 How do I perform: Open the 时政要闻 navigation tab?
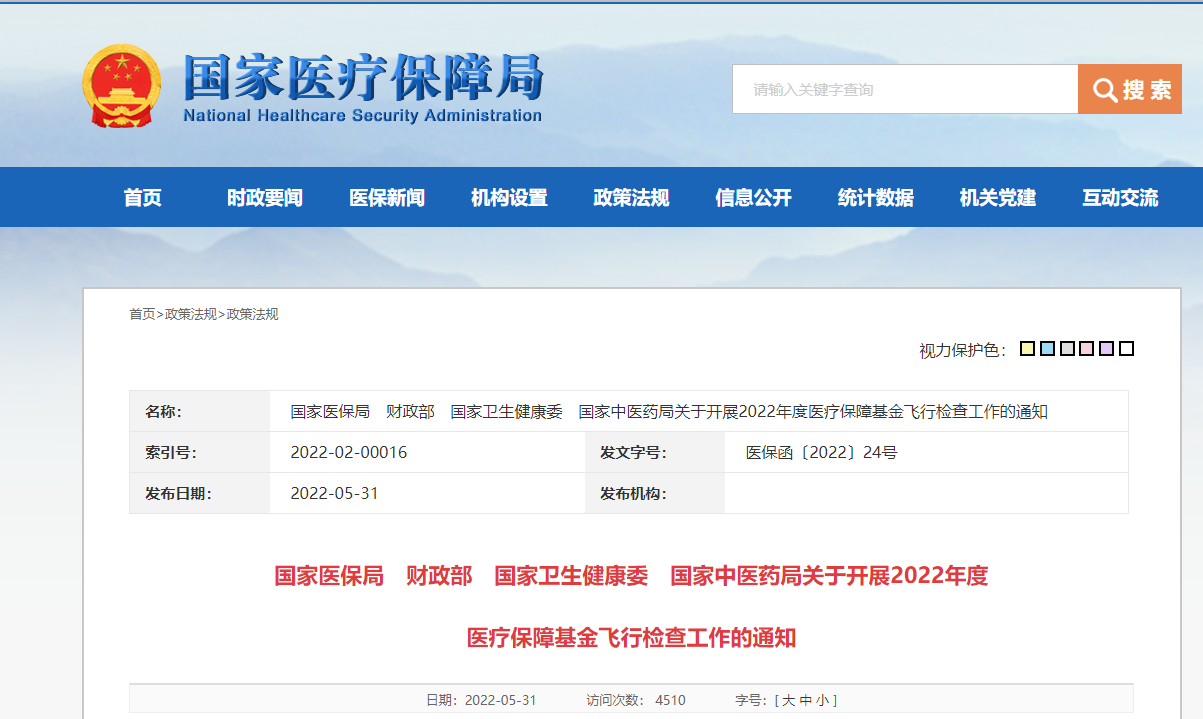pyautogui.click(x=265, y=198)
